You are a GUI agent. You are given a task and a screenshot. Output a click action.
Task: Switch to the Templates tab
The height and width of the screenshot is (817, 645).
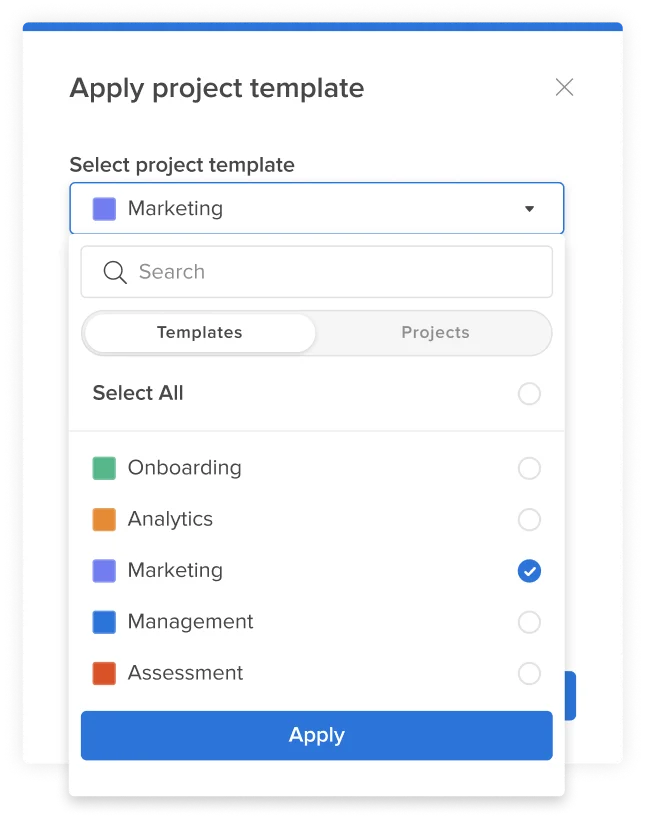tap(198, 332)
